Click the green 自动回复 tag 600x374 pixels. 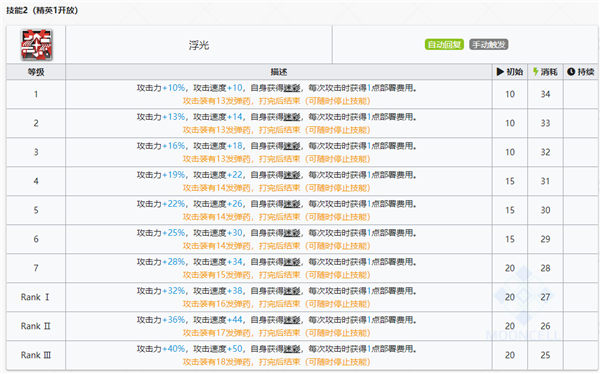coord(444,45)
